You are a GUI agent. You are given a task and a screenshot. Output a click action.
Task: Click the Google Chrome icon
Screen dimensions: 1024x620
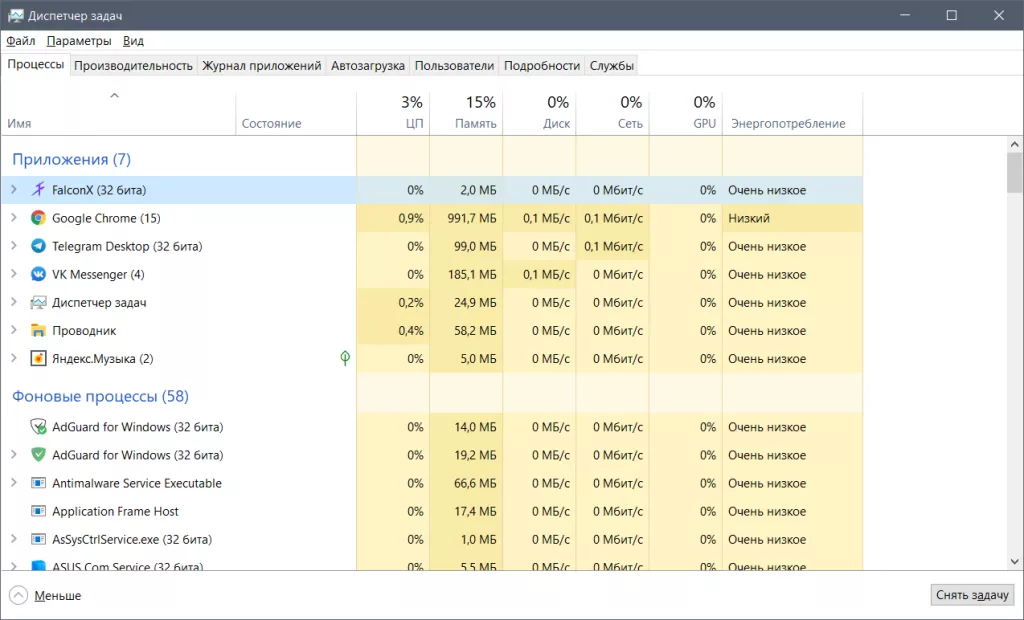(x=38, y=218)
